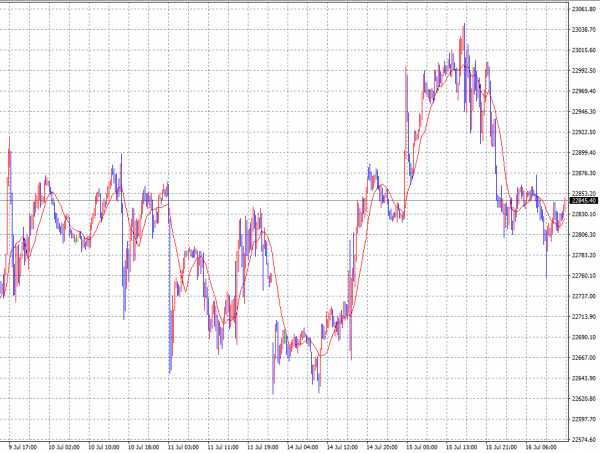
Task: Select the 22992.50 price axis label
Action: click(584, 71)
